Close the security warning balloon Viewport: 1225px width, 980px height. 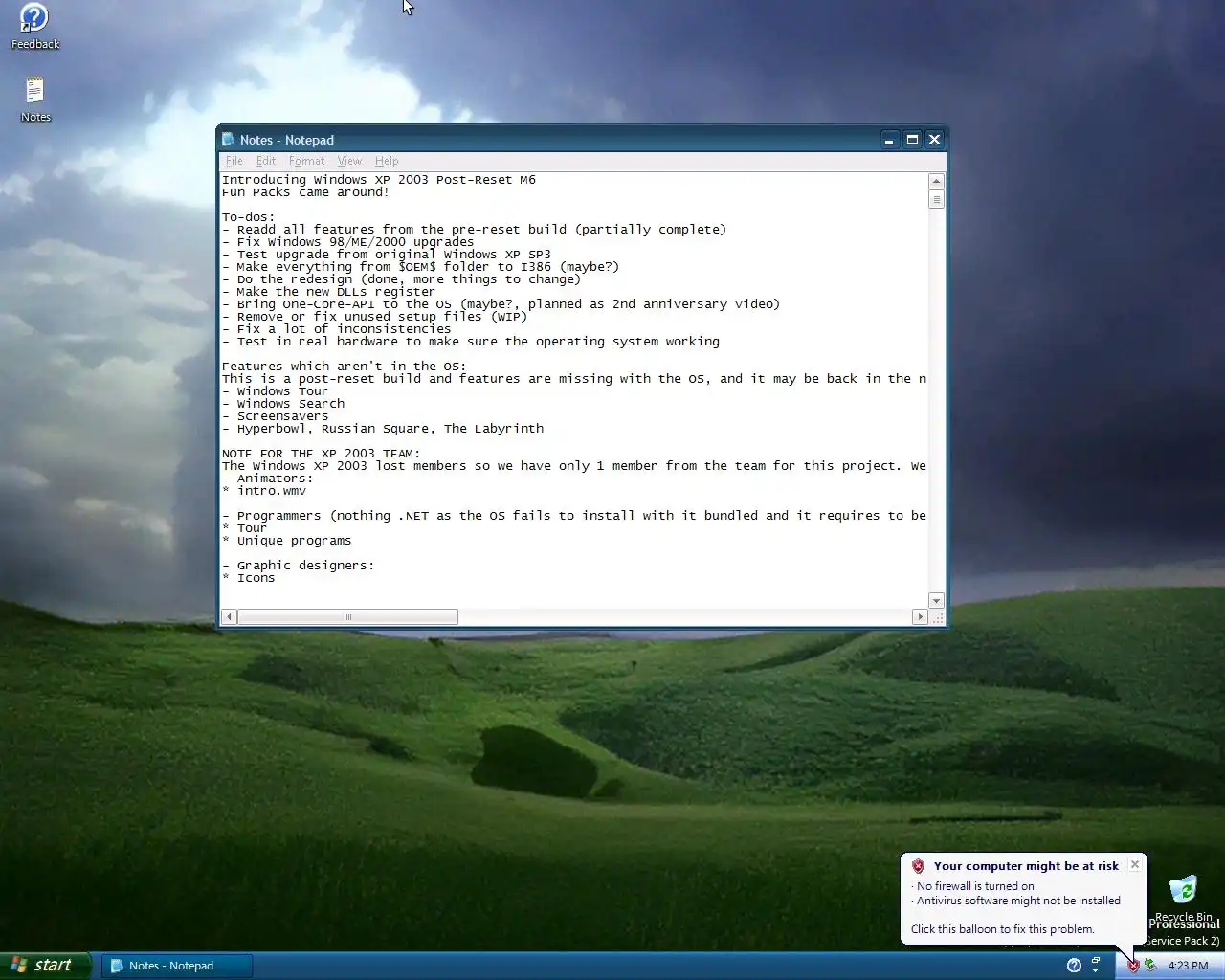[1135, 864]
